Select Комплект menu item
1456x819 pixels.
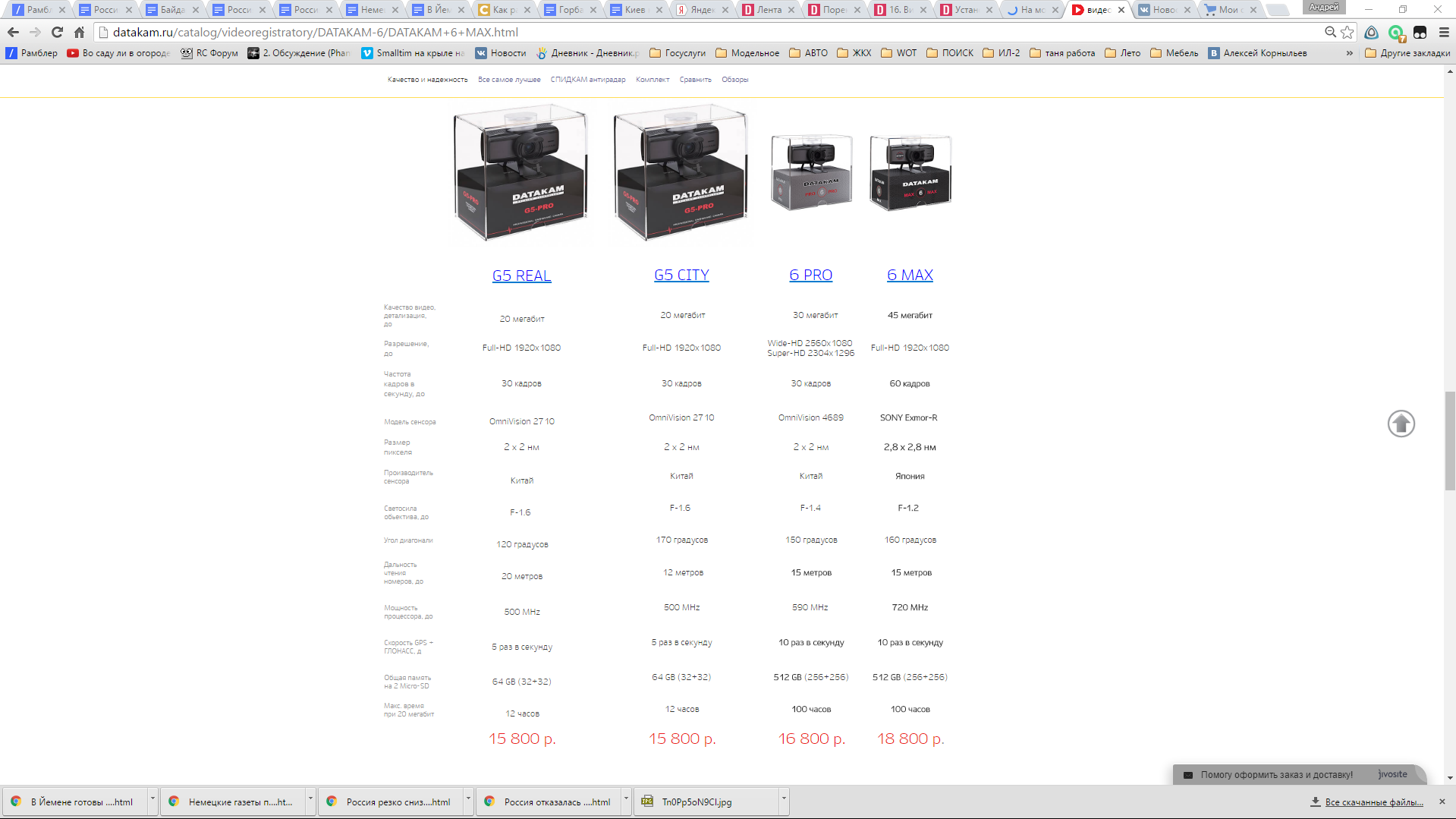click(x=653, y=80)
